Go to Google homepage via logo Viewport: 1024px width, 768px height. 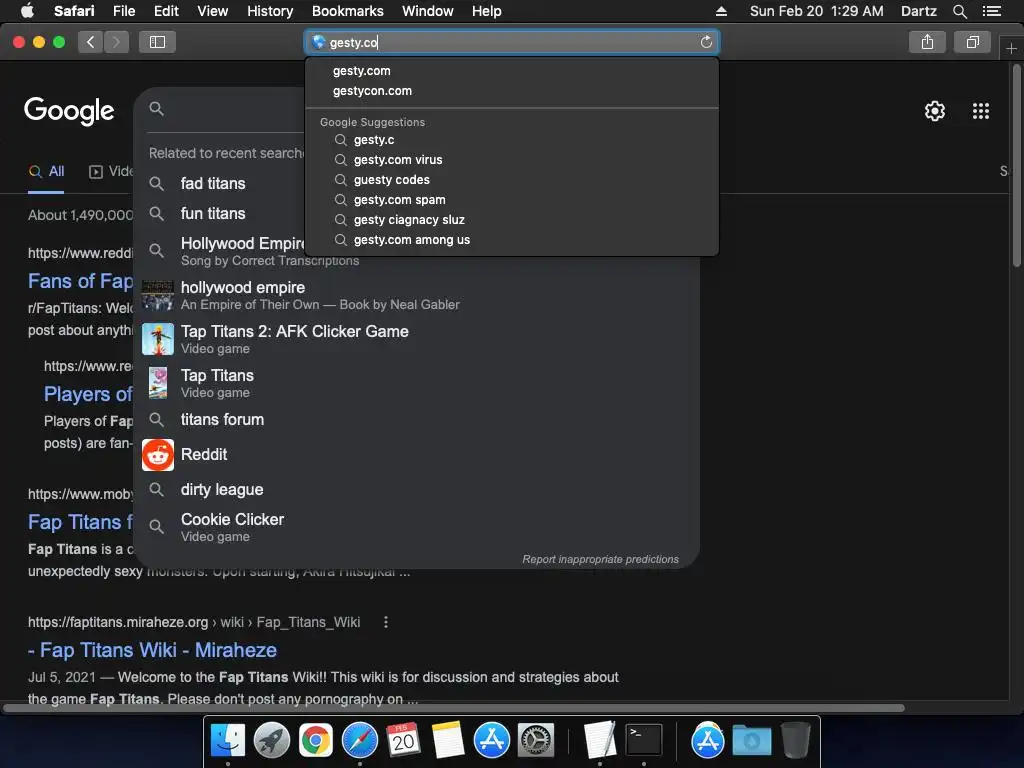pyautogui.click(x=69, y=111)
